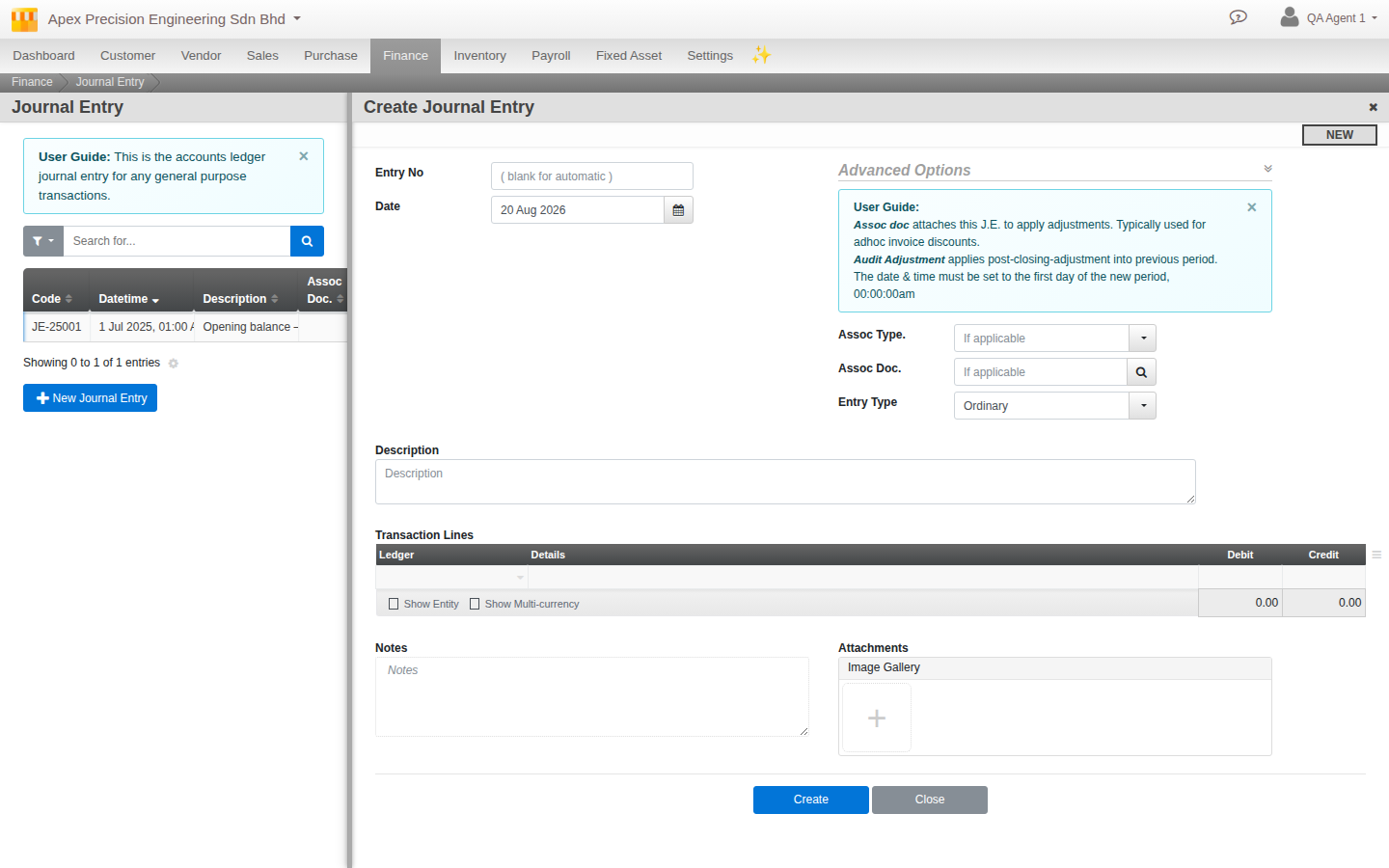Click the transaction Details cell
Viewport: 1389px width, 868px height.
[x=863, y=577]
